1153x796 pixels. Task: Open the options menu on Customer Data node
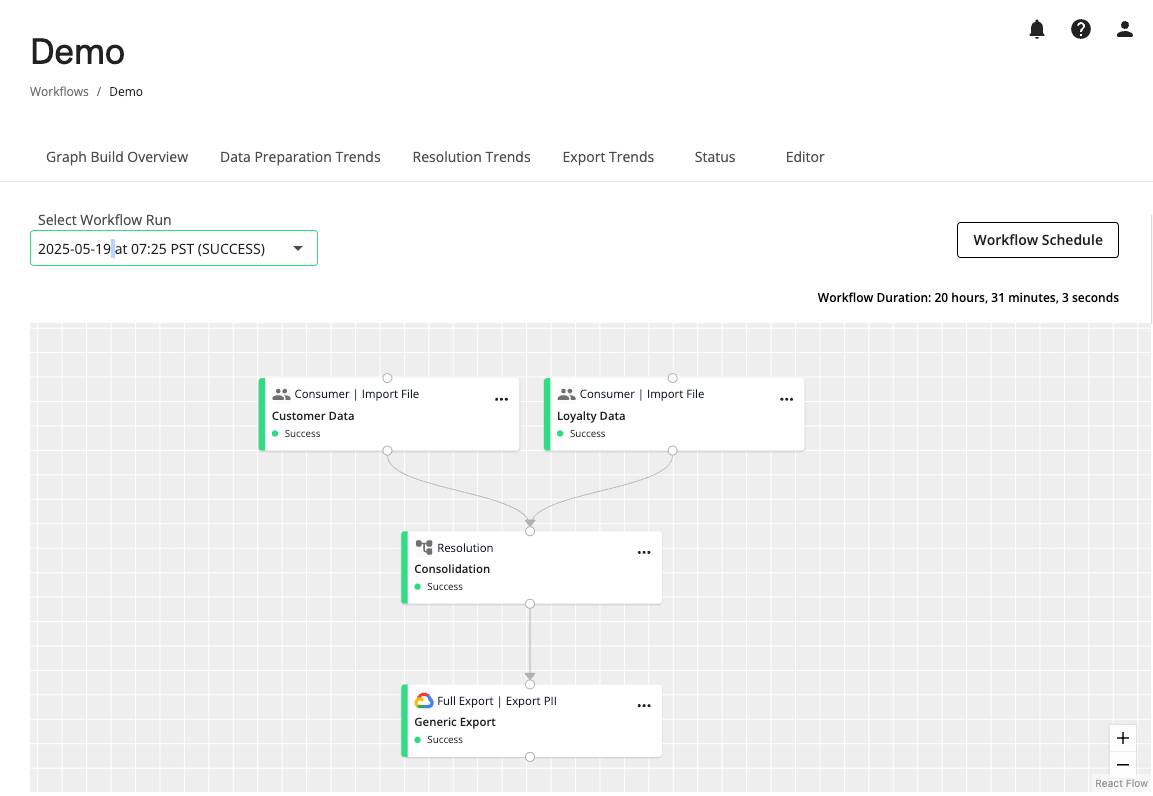501,399
